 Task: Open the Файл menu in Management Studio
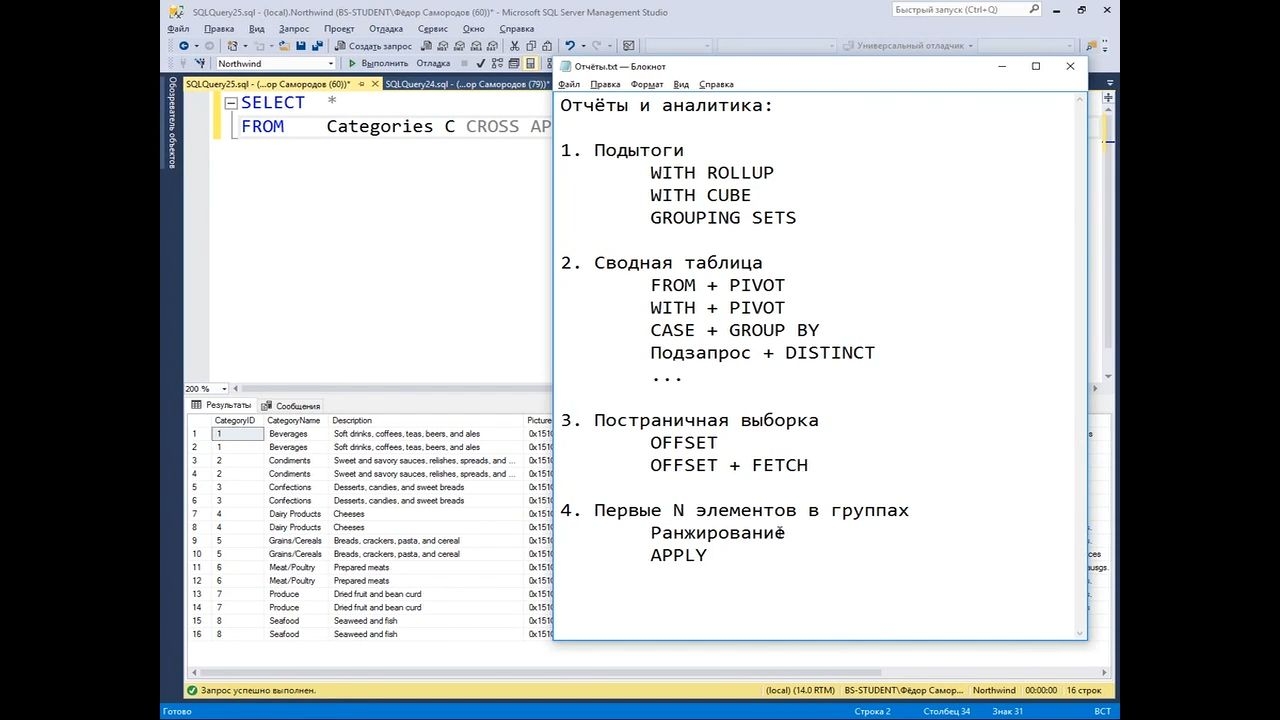click(x=178, y=29)
